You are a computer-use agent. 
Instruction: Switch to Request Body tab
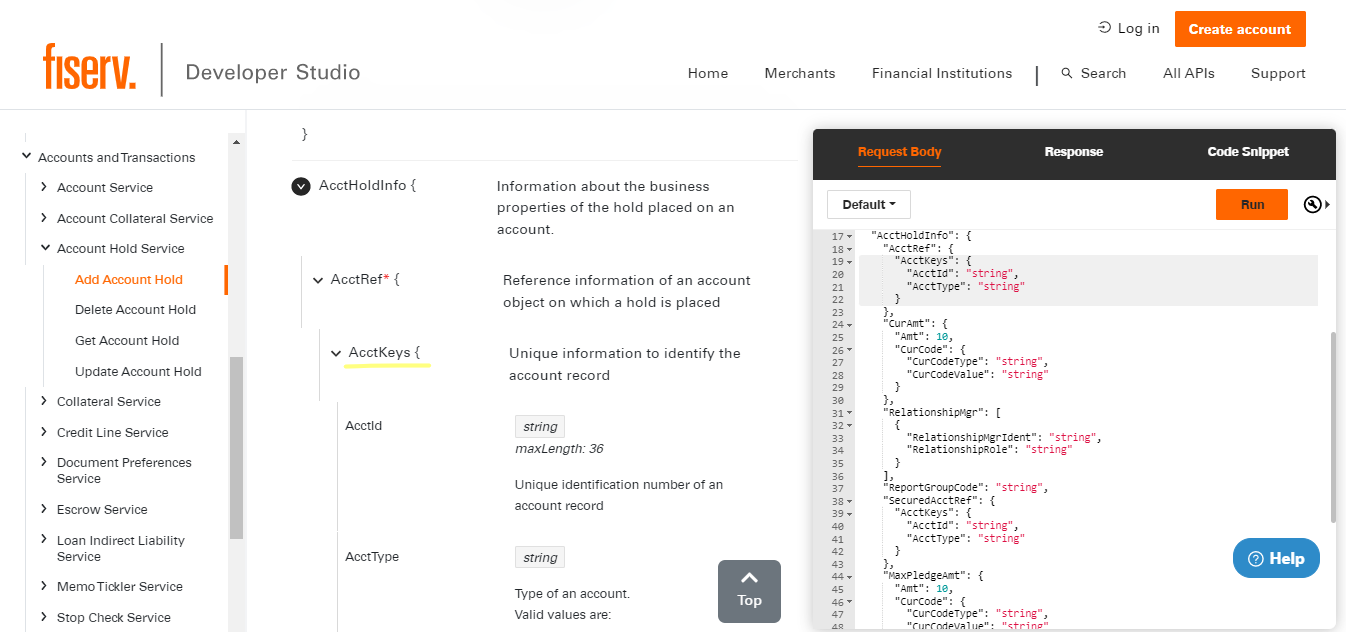(899, 152)
